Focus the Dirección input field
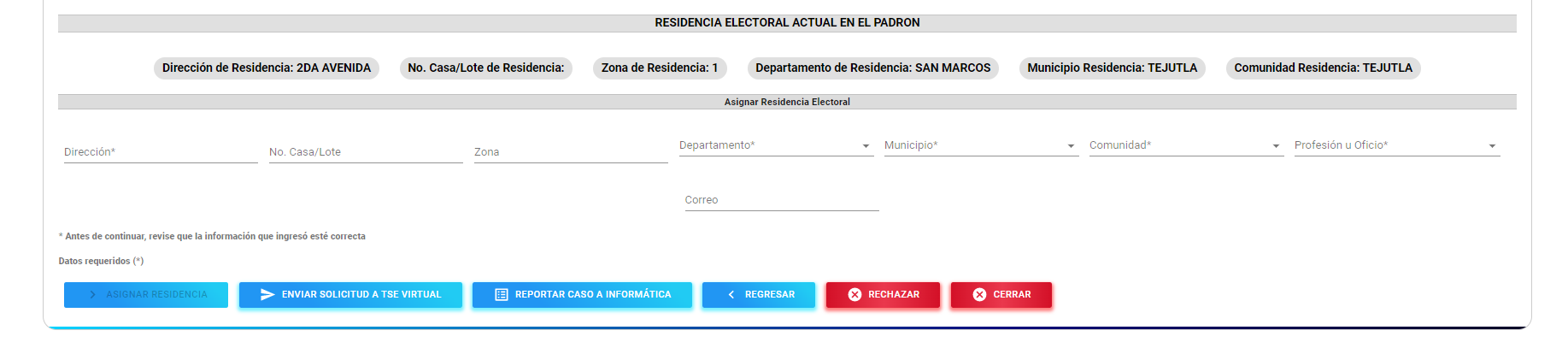Image resolution: width=1568 pixels, height=348 pixels. coord(161,152)
